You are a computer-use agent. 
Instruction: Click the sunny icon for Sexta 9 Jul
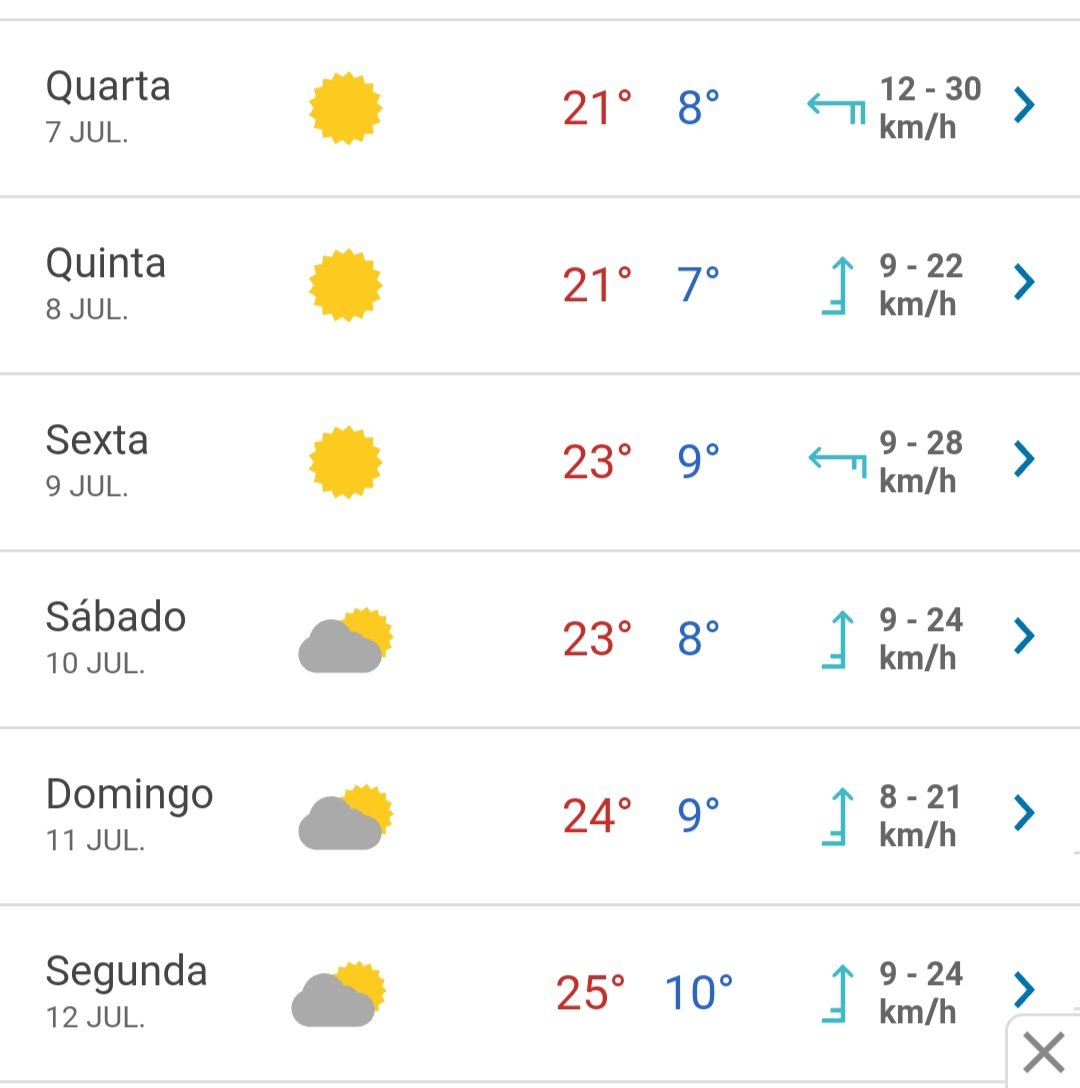345,462
